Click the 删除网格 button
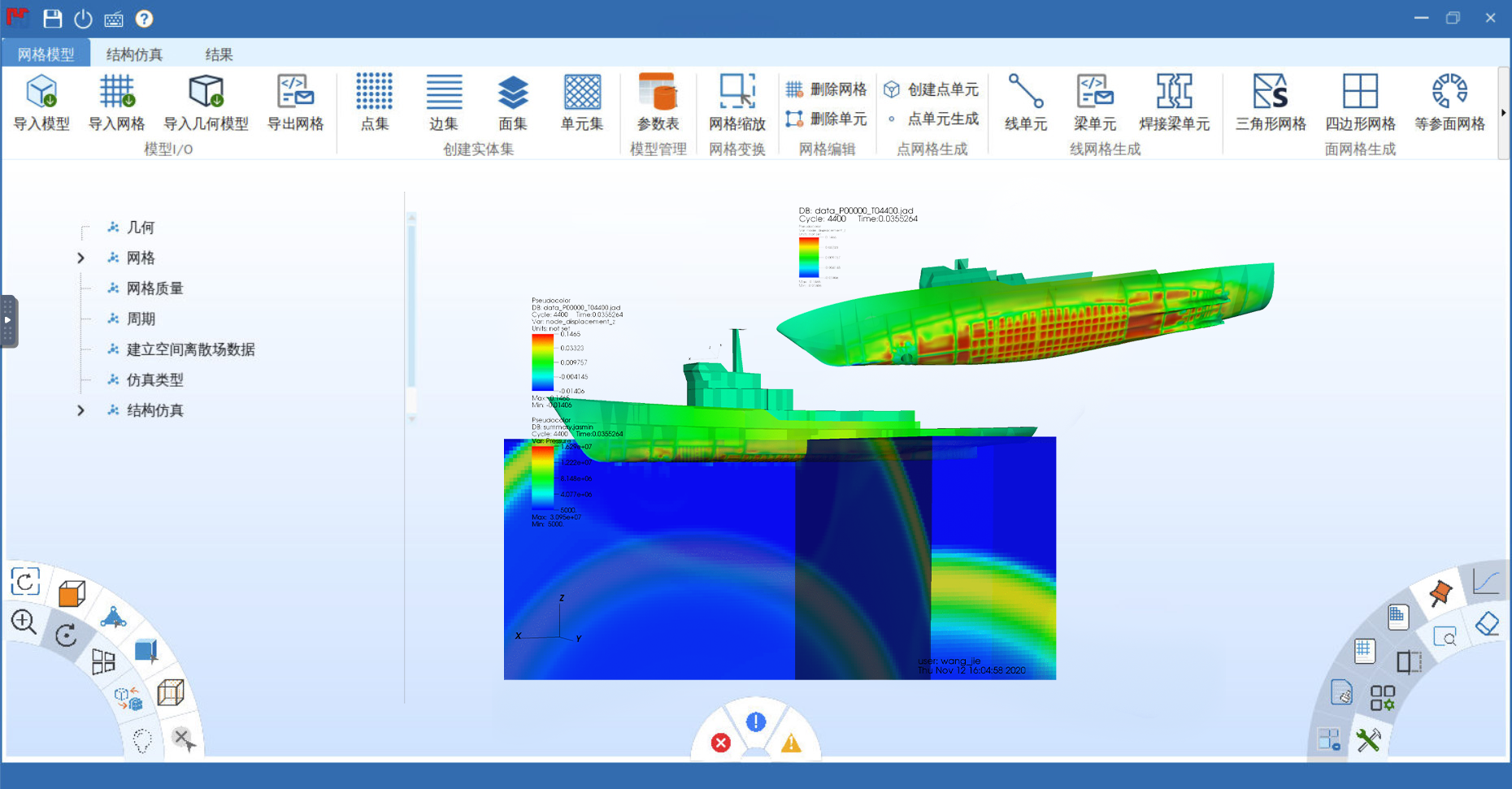 pyautogui.click(x=827, y=89)
